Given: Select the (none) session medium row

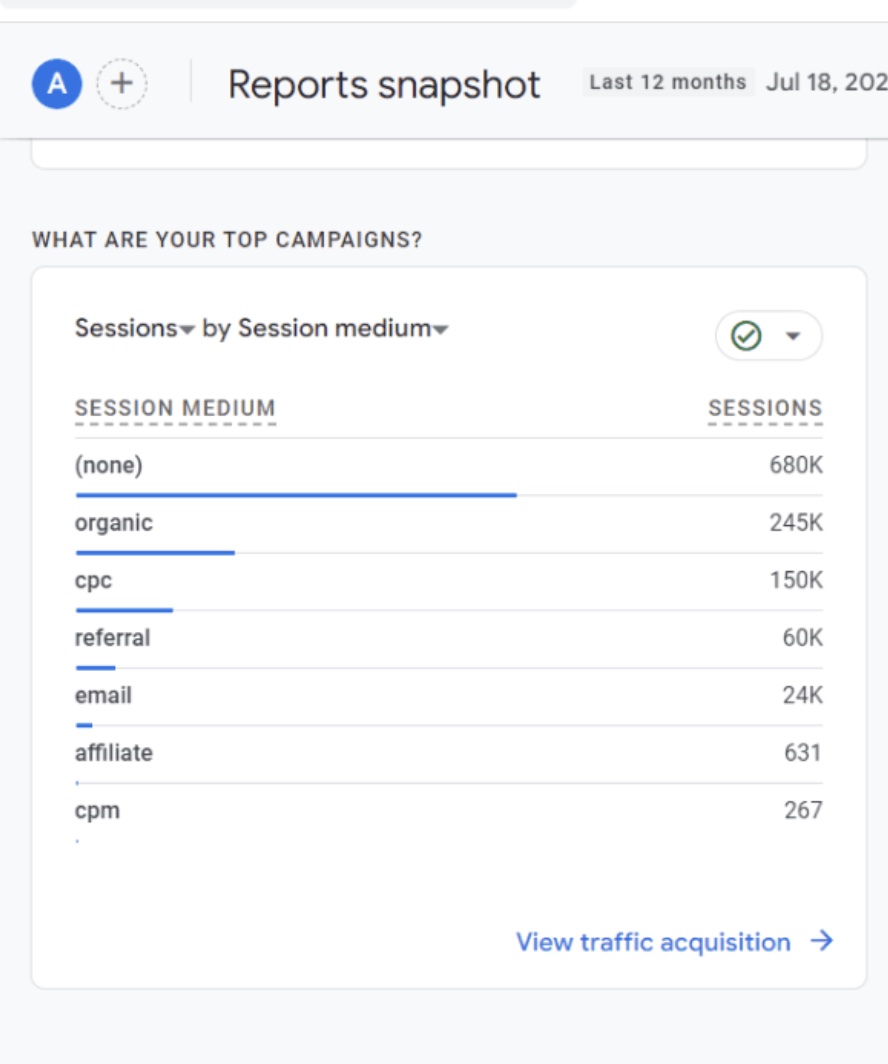Looking at the screenshot, I should coord(108,464).
